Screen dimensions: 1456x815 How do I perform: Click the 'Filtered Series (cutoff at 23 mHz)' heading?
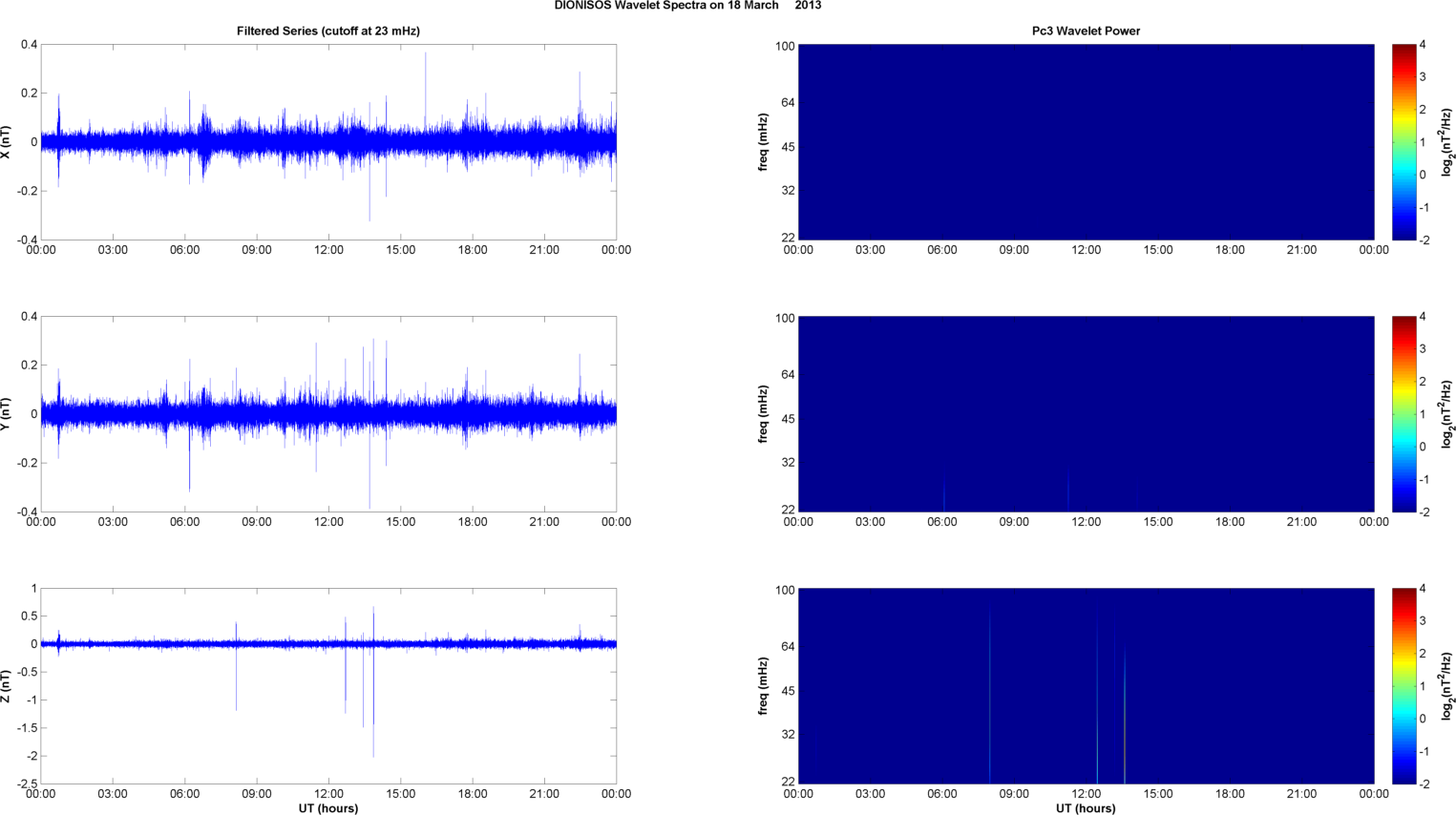click(328, 31)
